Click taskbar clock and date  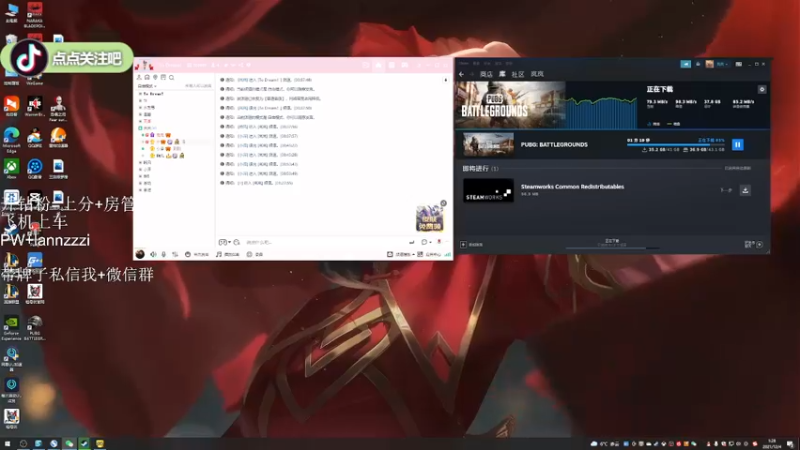(x=771, y=444)
